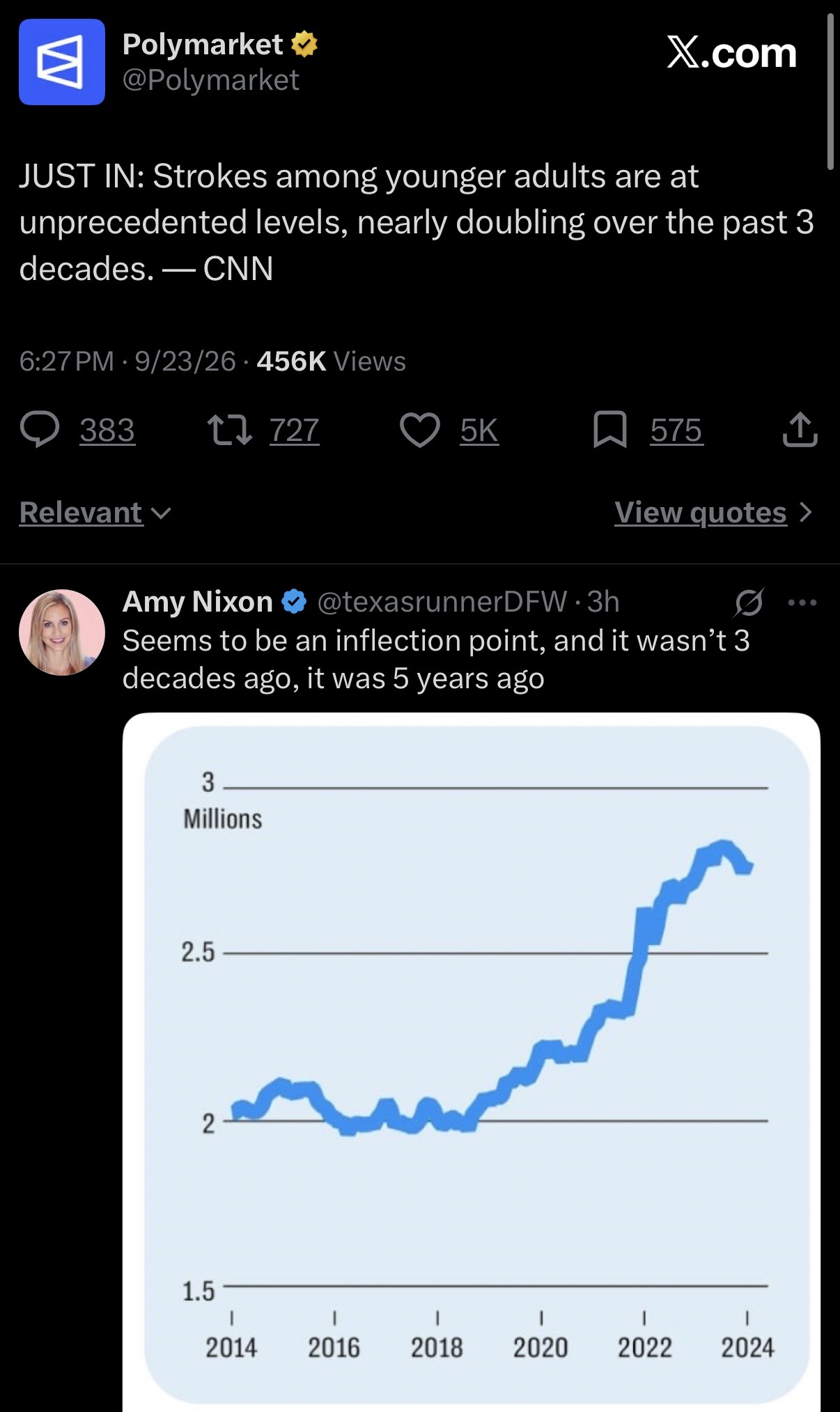Open the 727 reposts list
Viewport: 840px width, 1412px height.
295,430
